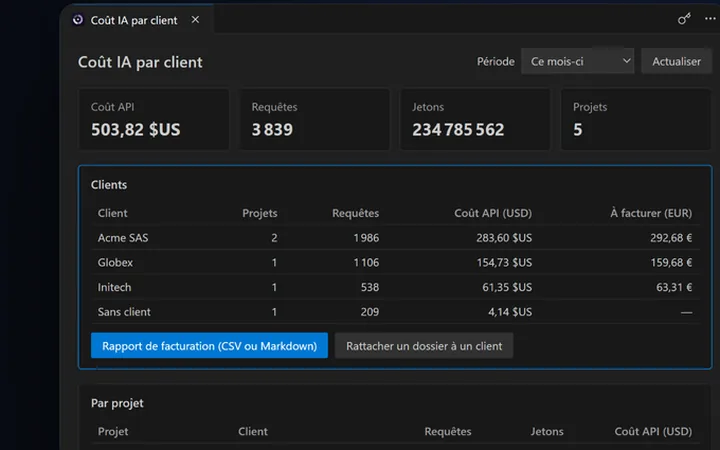Select the Acme SAS client row
720x450 pixels.
[x=395, y=237]
